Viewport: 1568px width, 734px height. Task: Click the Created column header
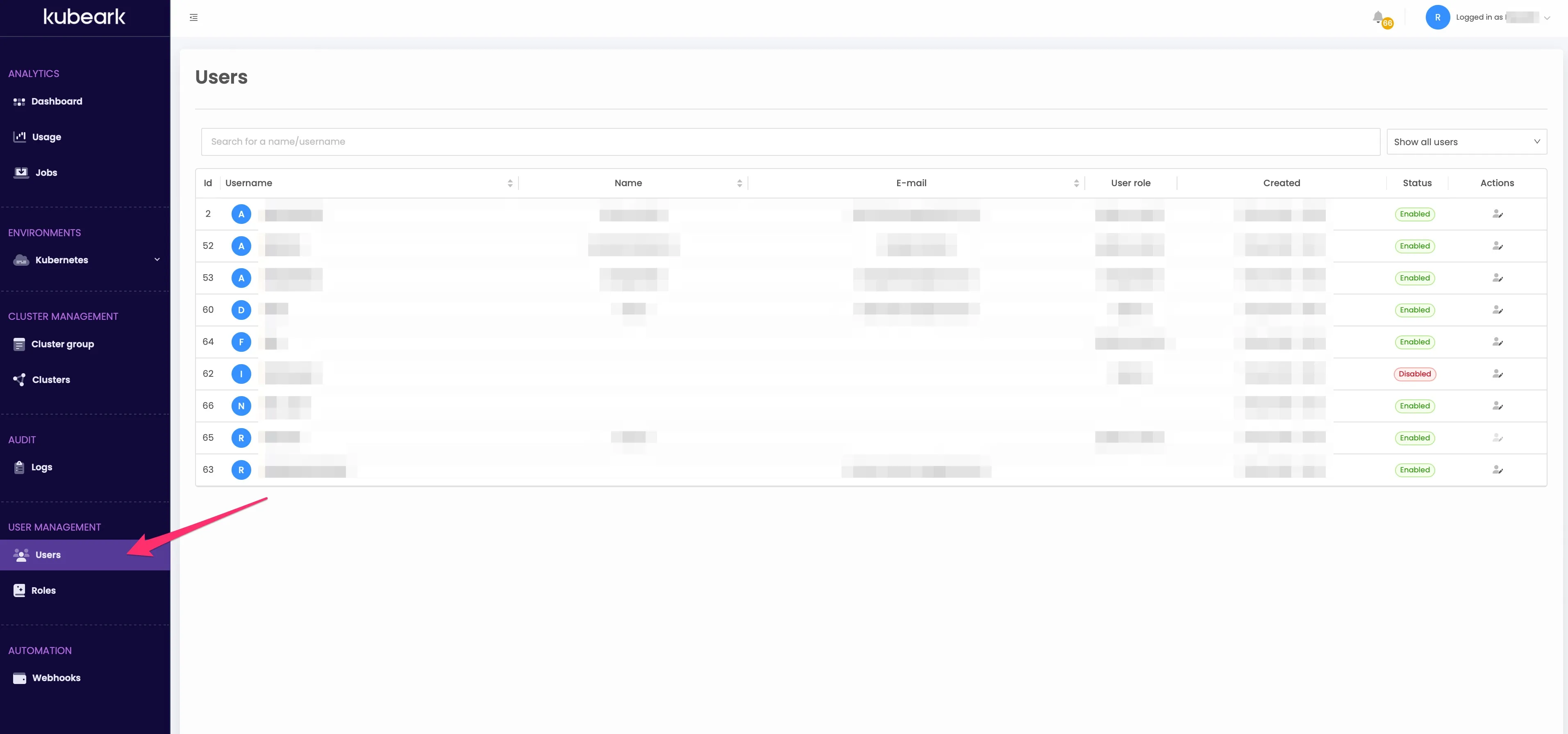click(1281, 183)
